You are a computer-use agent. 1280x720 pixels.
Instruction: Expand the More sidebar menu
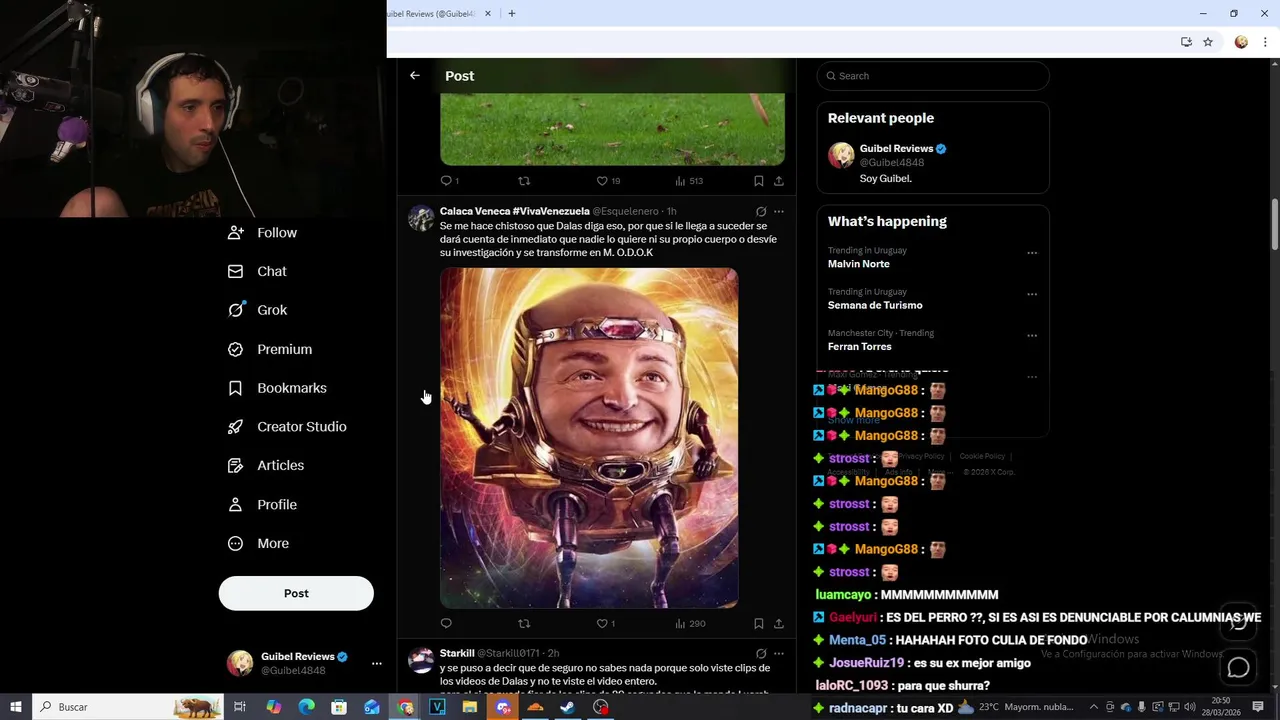click(258, 544)
